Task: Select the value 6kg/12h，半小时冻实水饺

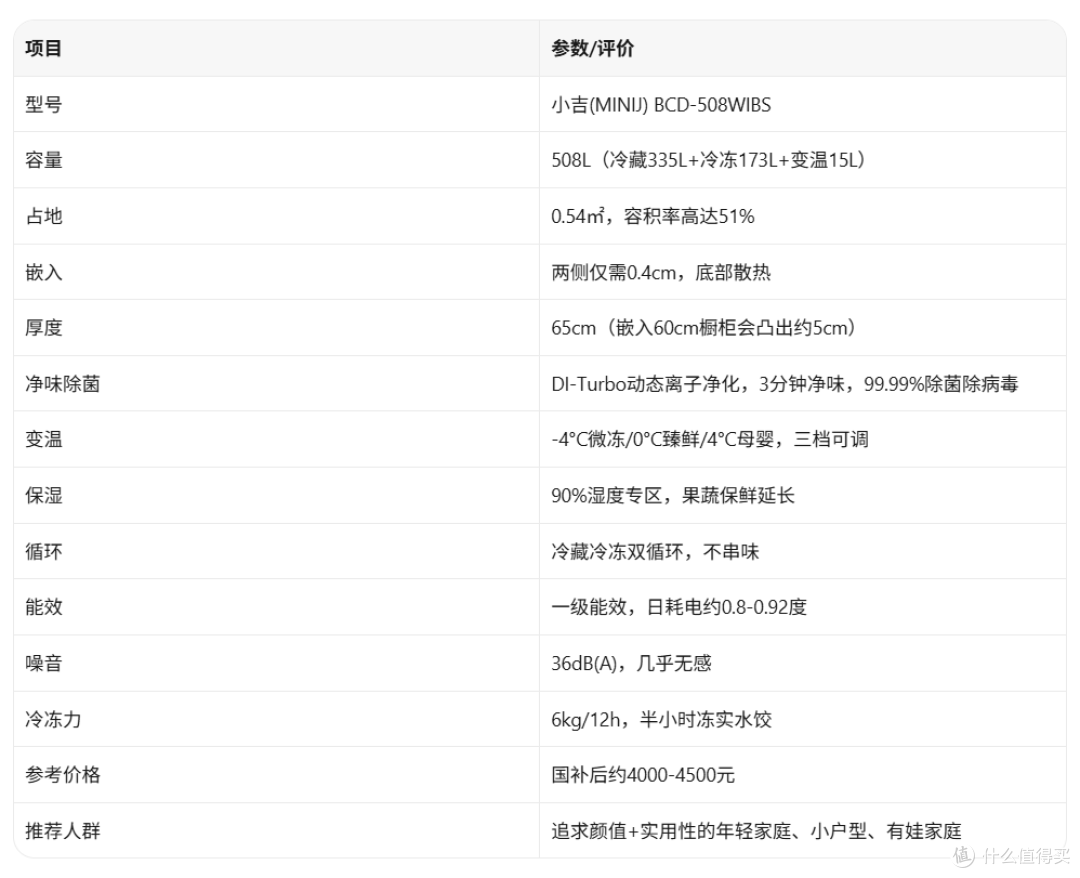Action: pyautogui.click(x=661, y=720)
